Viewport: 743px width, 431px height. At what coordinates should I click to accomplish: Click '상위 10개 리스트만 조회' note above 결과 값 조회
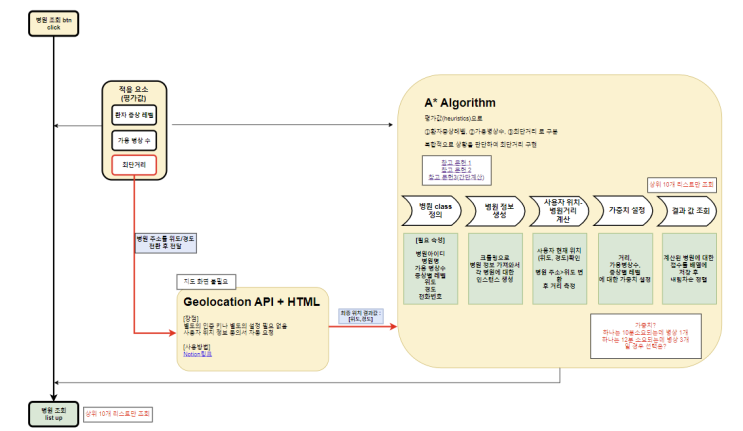click(x=682, y=185)
